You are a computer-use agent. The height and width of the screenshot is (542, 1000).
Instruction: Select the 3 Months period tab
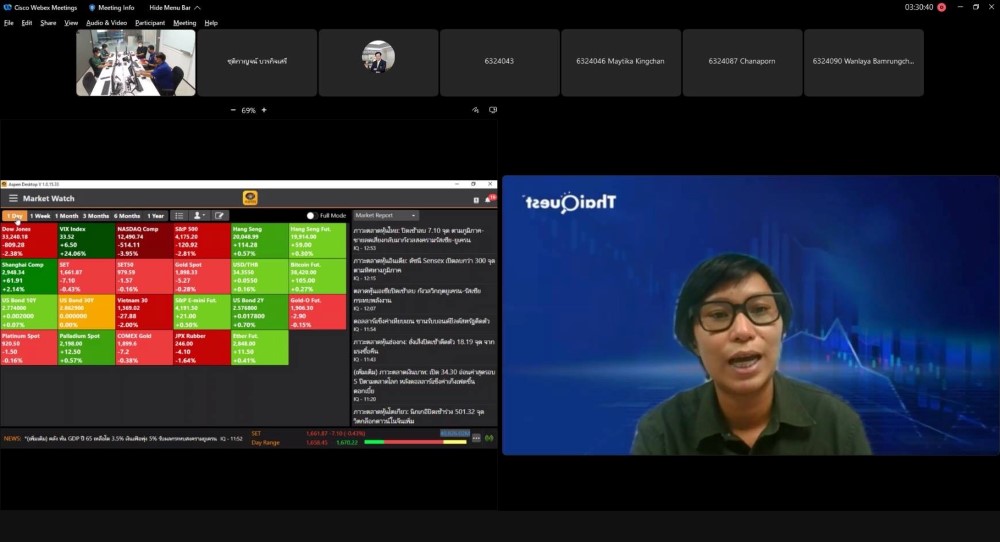[x=96, y=216]
